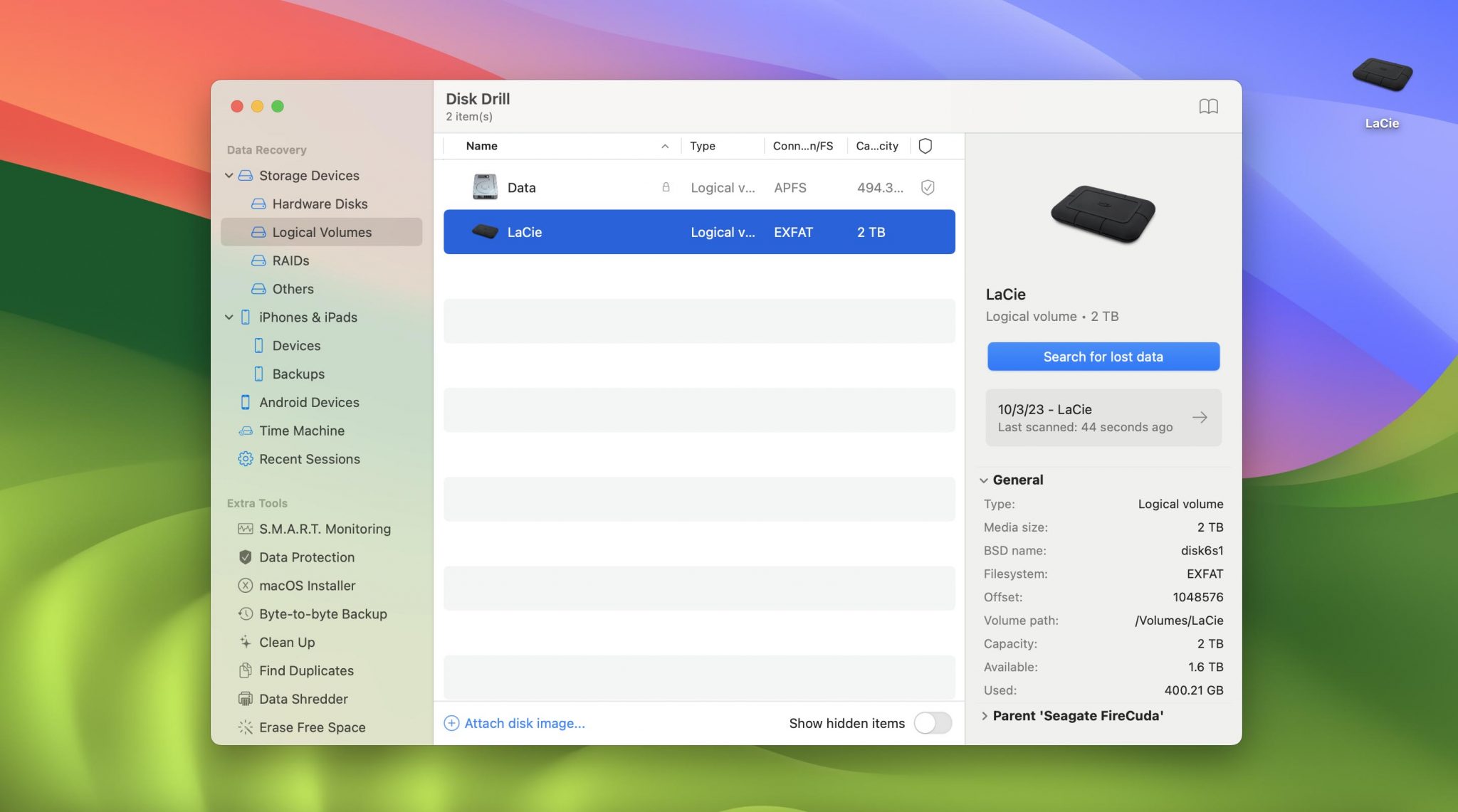Click Search for lost data button
Screen dimensions: 1458x812
pos(1103,357)
